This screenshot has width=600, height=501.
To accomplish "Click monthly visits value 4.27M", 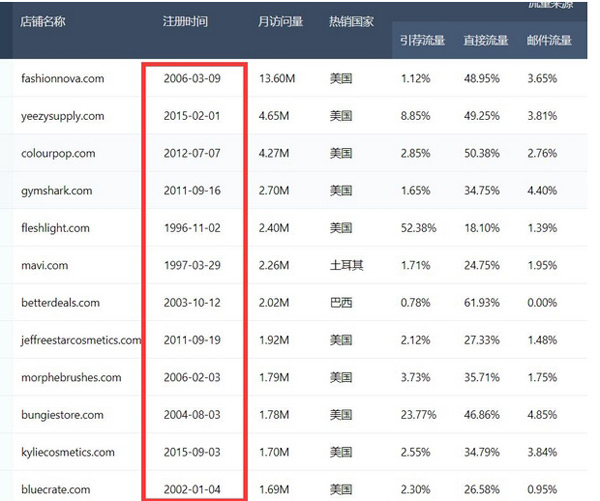I will coord(274,153).
